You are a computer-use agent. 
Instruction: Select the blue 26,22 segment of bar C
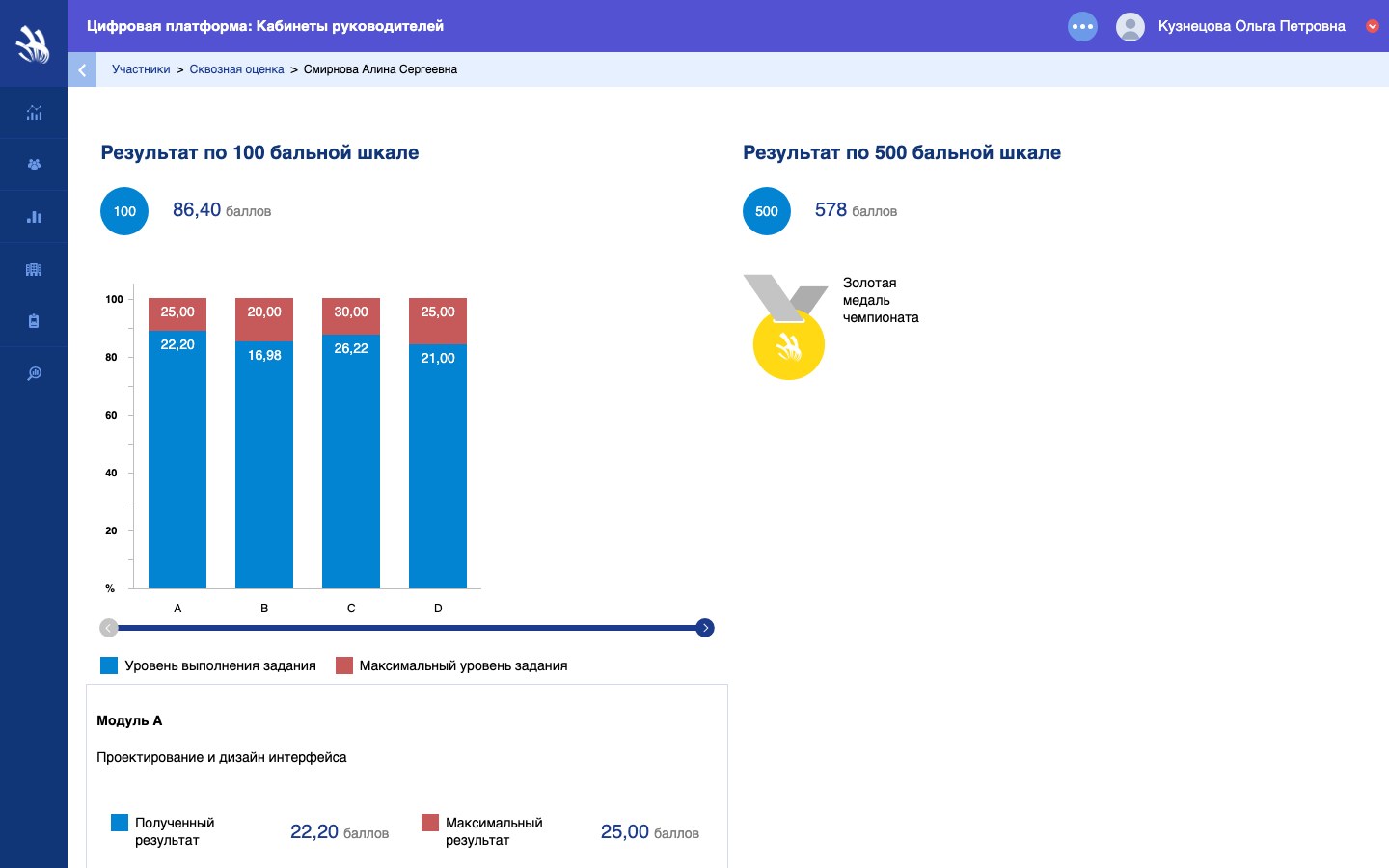(x=351, y=461)
